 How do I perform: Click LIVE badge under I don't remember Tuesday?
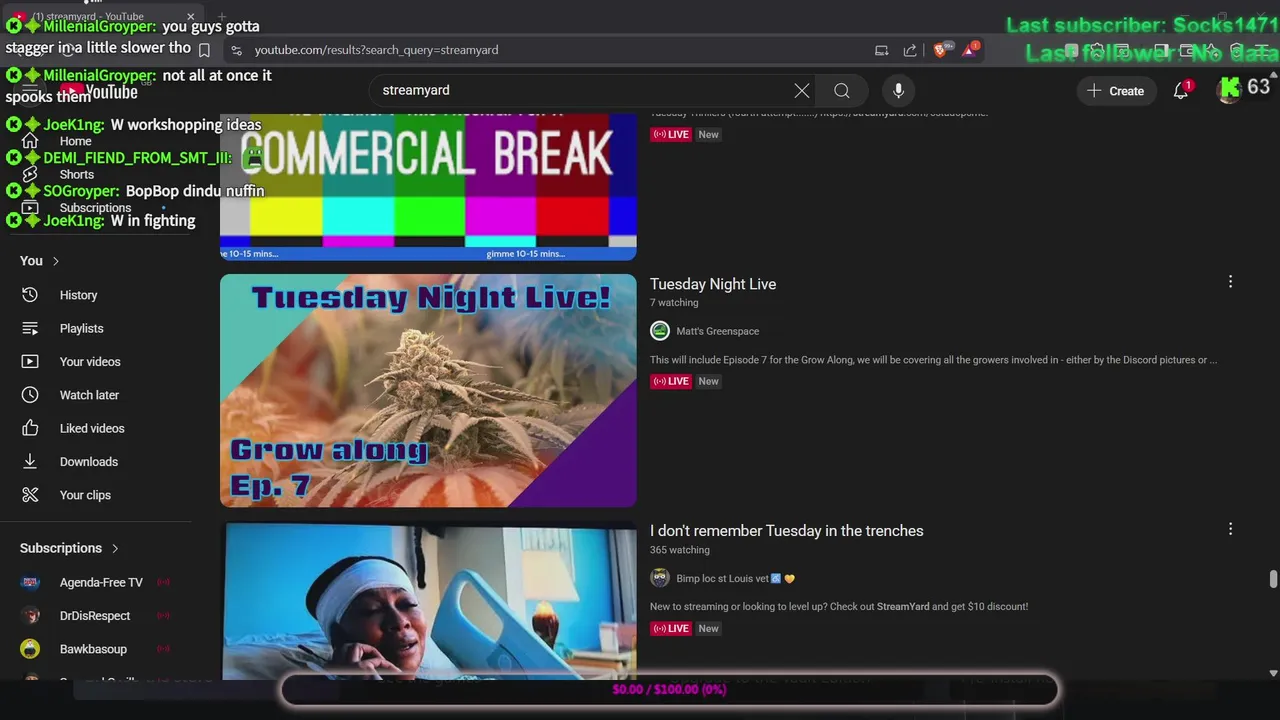671,628
